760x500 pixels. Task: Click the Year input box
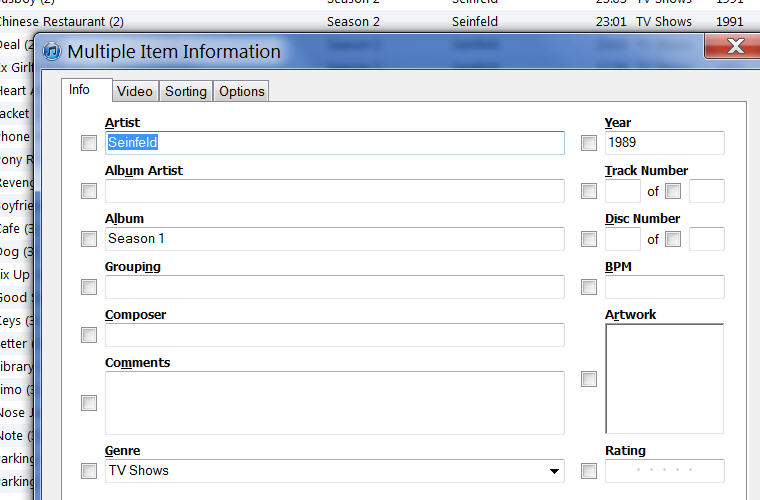click(x=664, y=143)
